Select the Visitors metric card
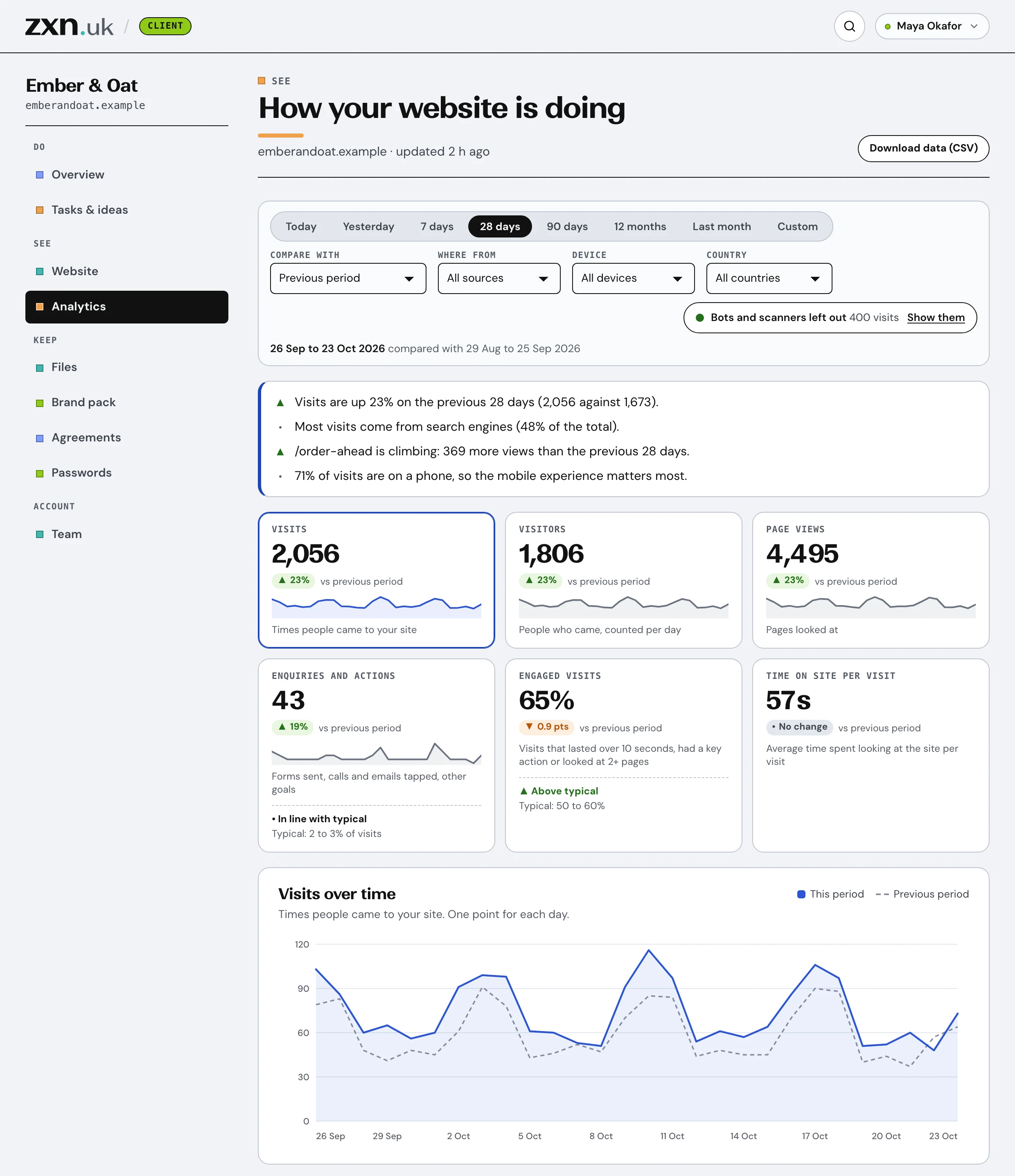The image size is (1015, 1176). pos(623,580)
